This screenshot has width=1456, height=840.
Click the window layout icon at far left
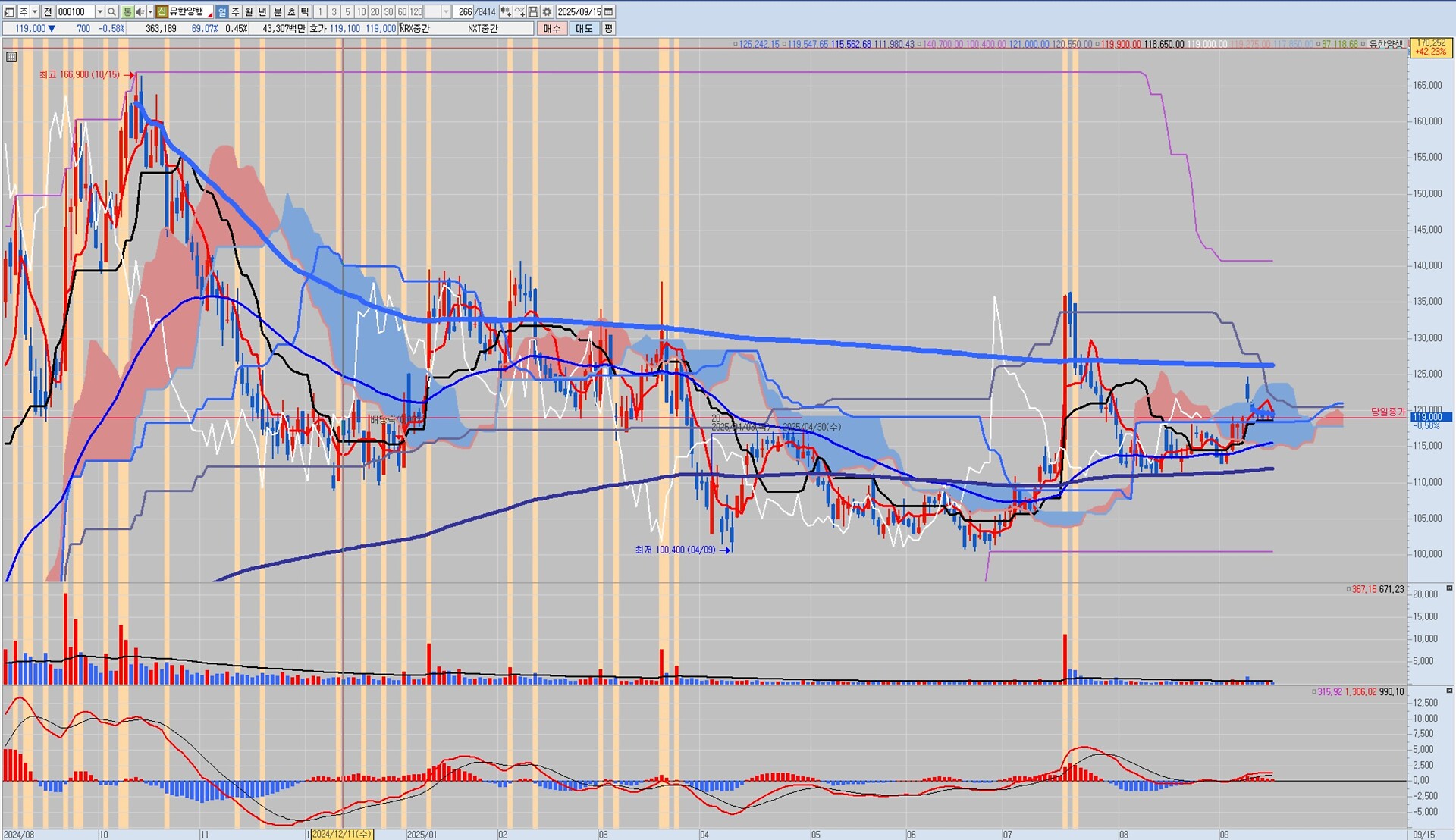coord(9,12)
